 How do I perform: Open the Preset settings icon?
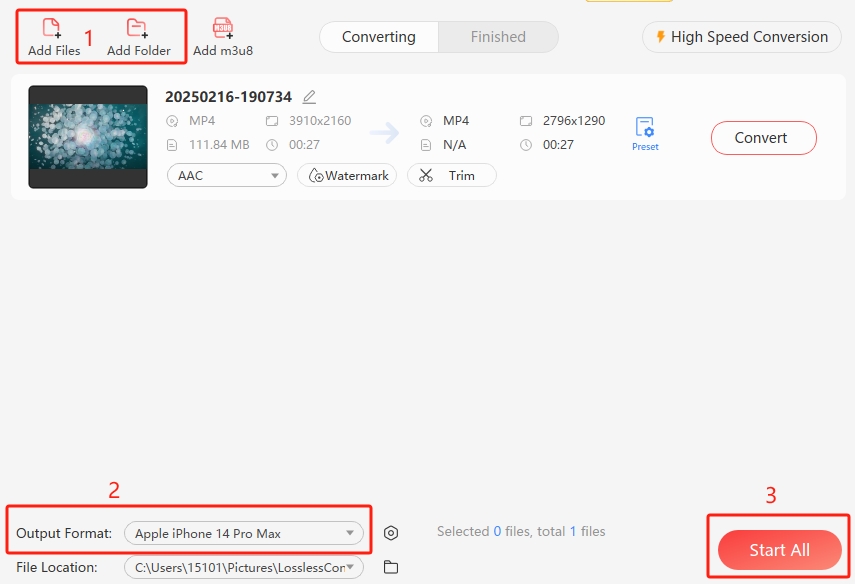tap(645, 130)
